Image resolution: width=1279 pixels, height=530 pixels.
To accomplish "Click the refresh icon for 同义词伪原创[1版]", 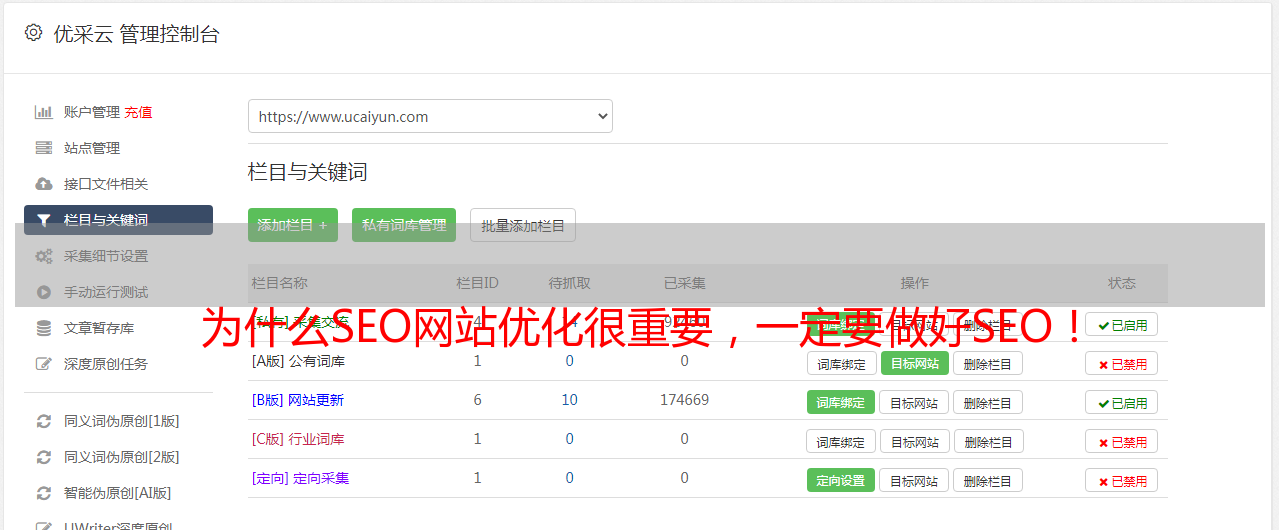I will [x=43, y=421].
